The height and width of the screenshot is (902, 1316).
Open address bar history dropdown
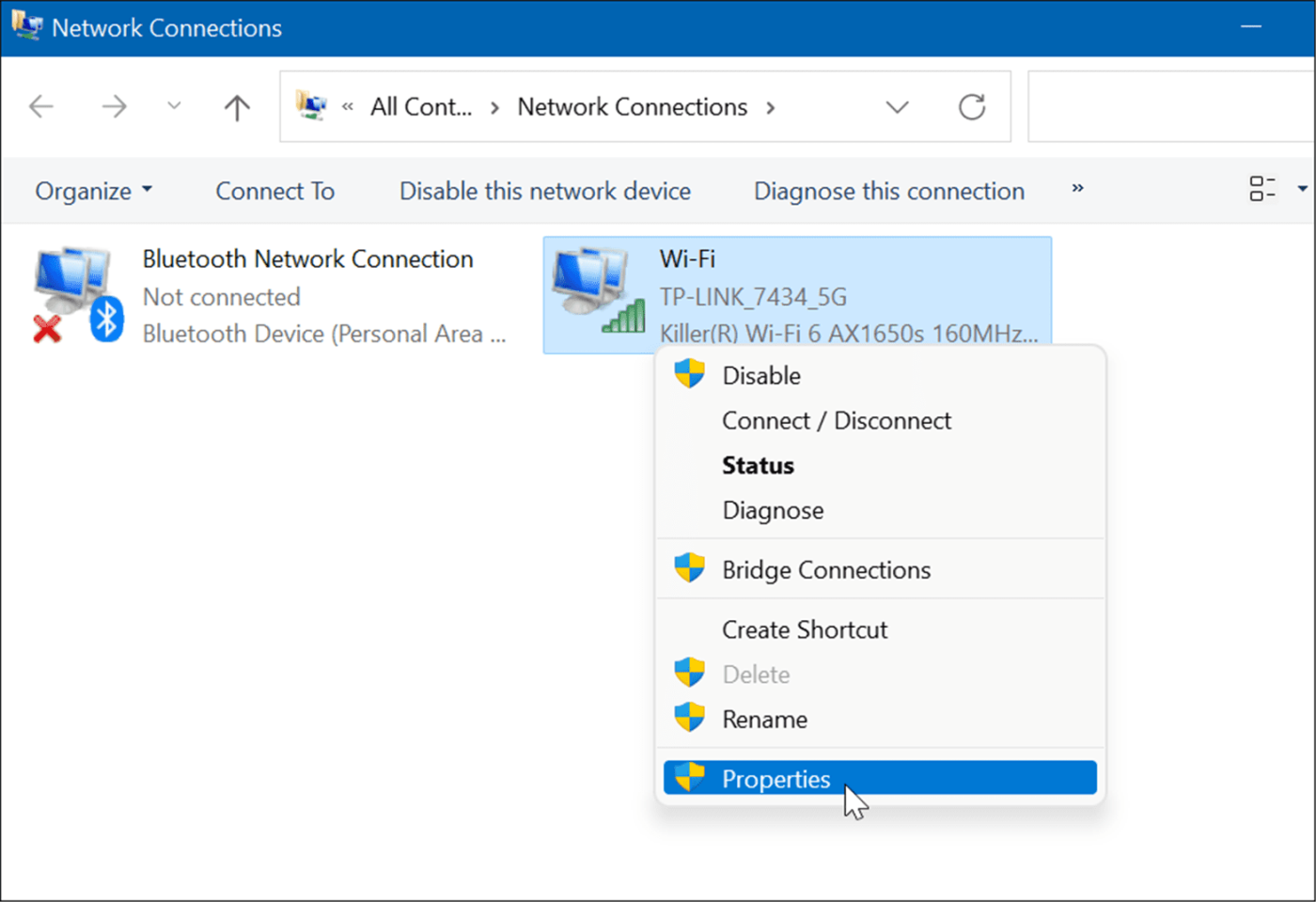click(x=898, y=107)
